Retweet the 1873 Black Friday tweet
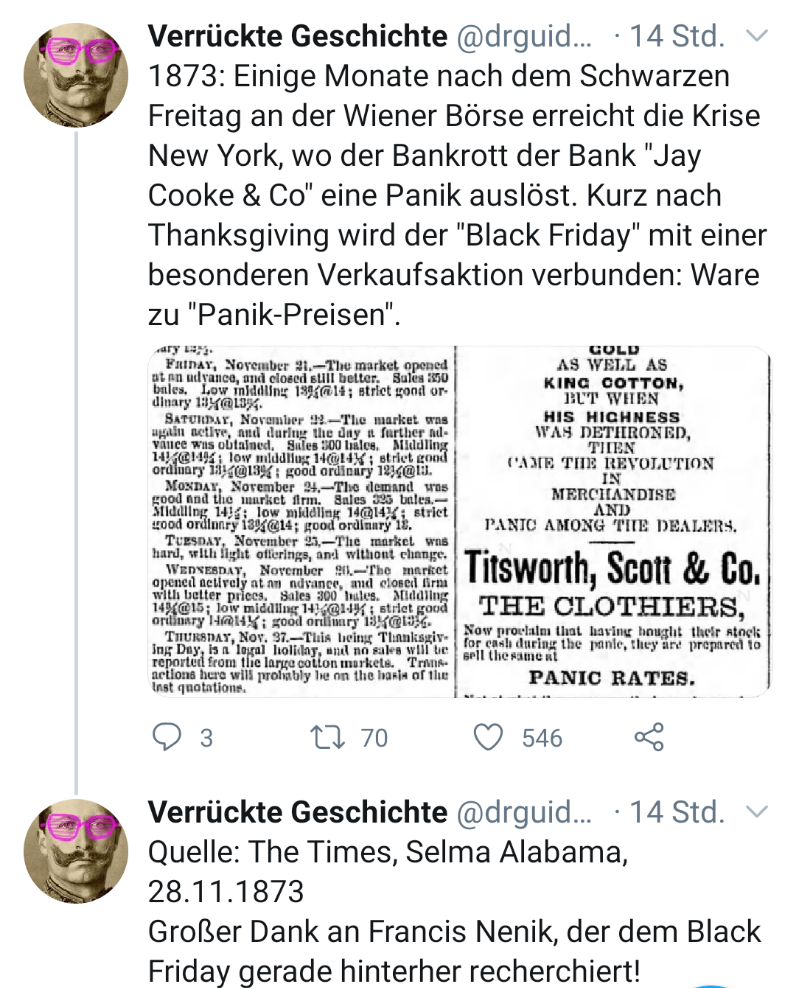Viewport: 796px width, 988px height. tap(327, 738)
